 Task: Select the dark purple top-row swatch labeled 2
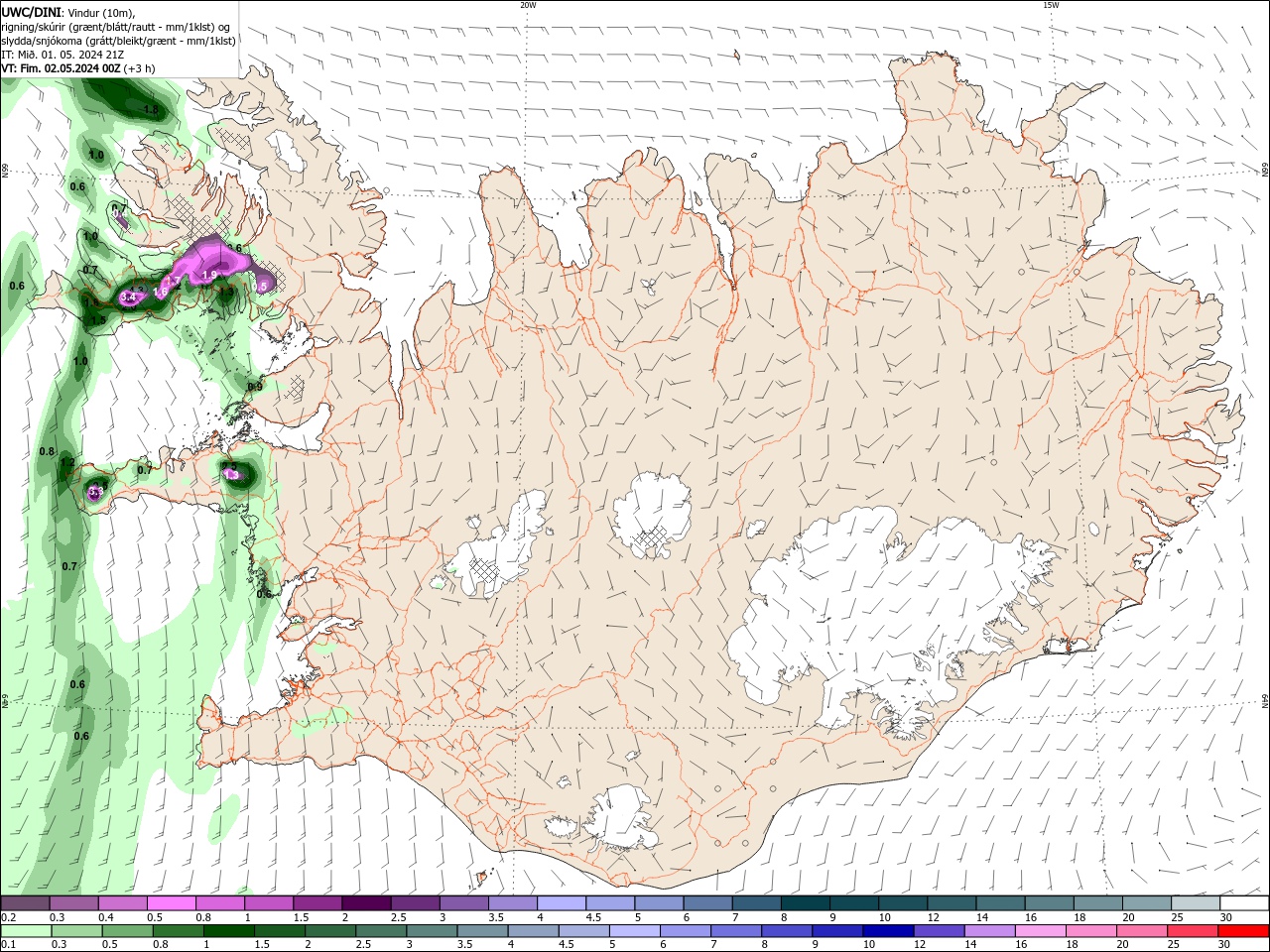pyautogui.click(x=365, y=903)
